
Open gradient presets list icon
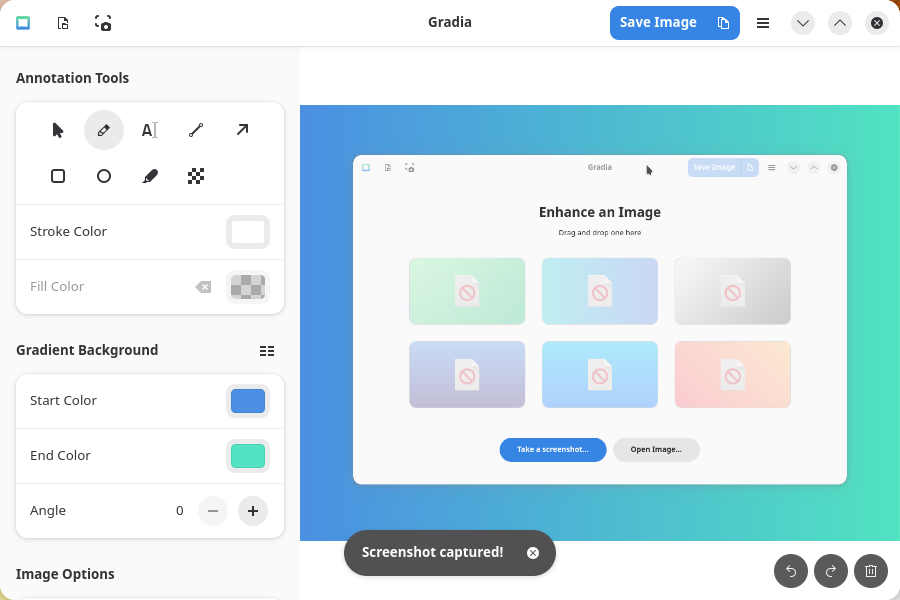click(267, 351)
